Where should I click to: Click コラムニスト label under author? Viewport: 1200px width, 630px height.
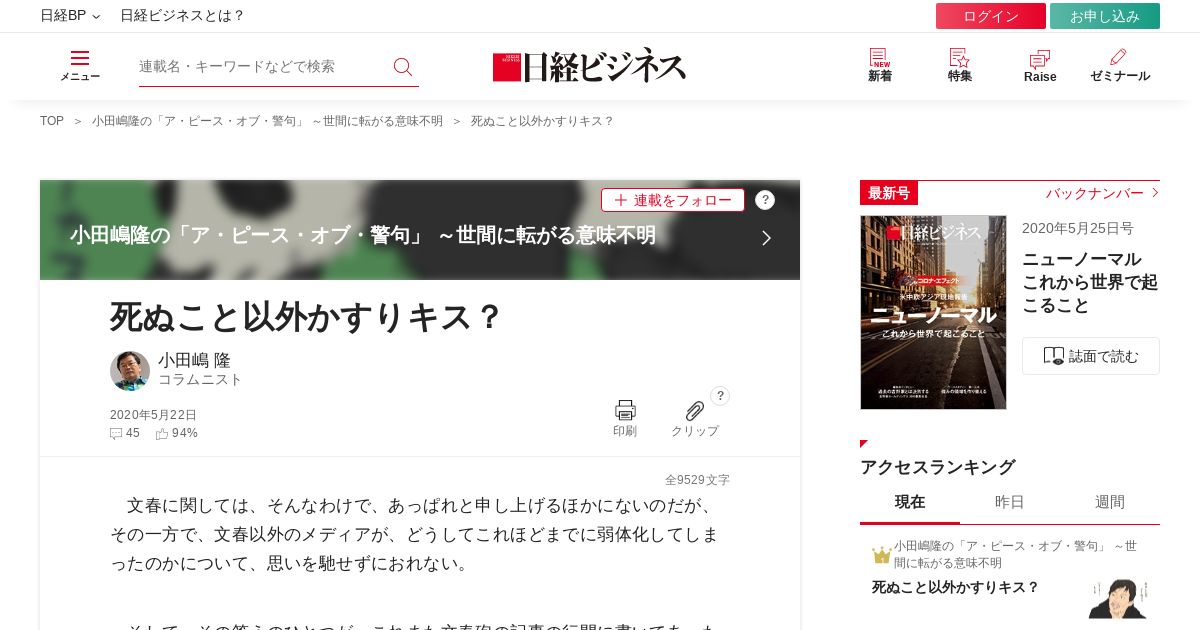pyautogui.click(x=200, y=380)
